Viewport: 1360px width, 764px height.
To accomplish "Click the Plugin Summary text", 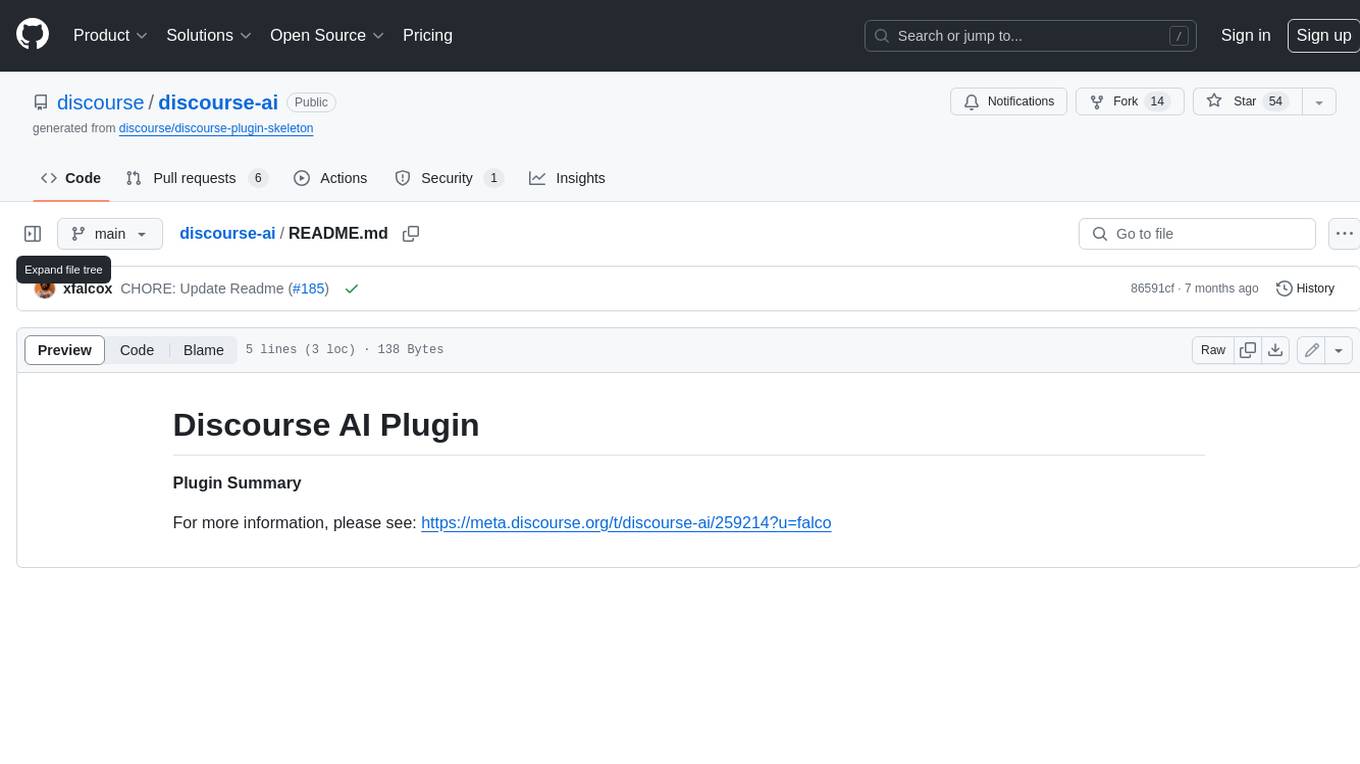I will (x=237, y=482).
